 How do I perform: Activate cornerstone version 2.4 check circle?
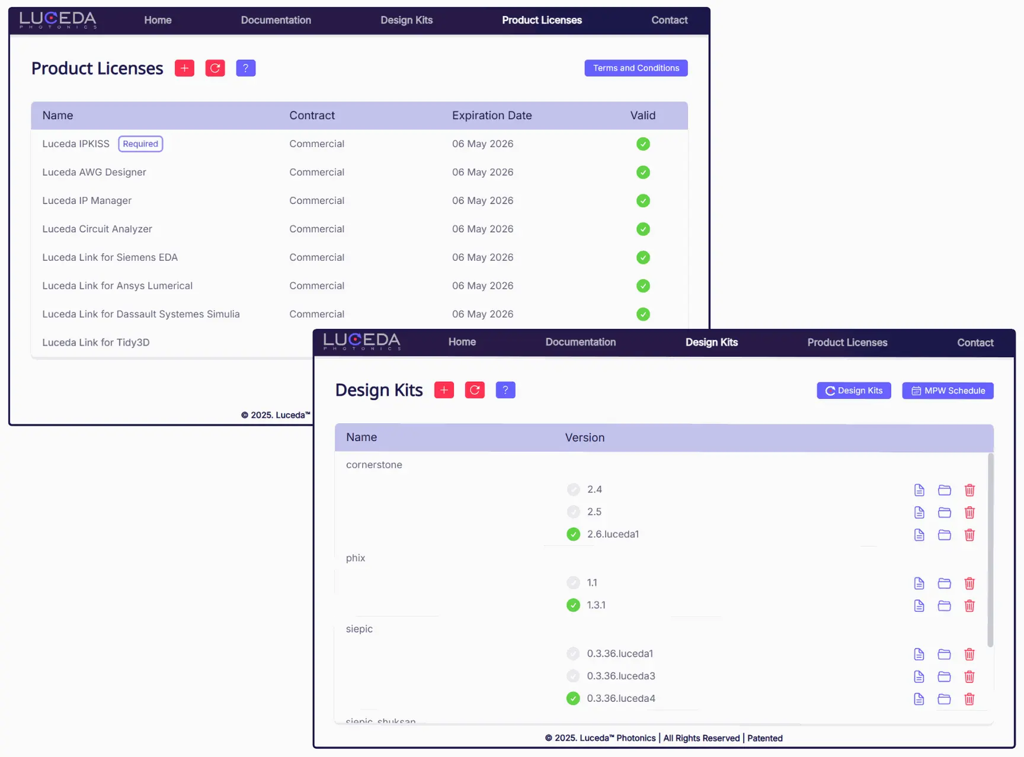tap(573, 489)
